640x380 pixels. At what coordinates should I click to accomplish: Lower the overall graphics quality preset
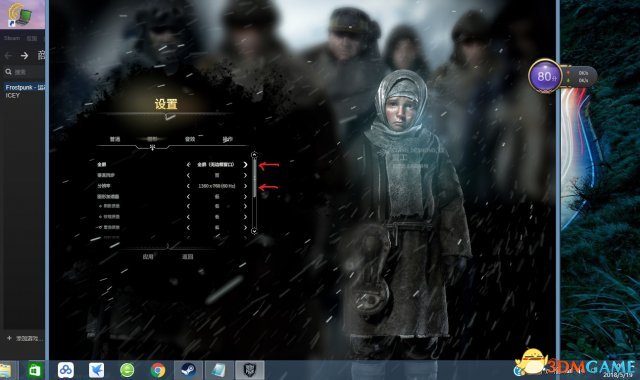pos(188,196)
